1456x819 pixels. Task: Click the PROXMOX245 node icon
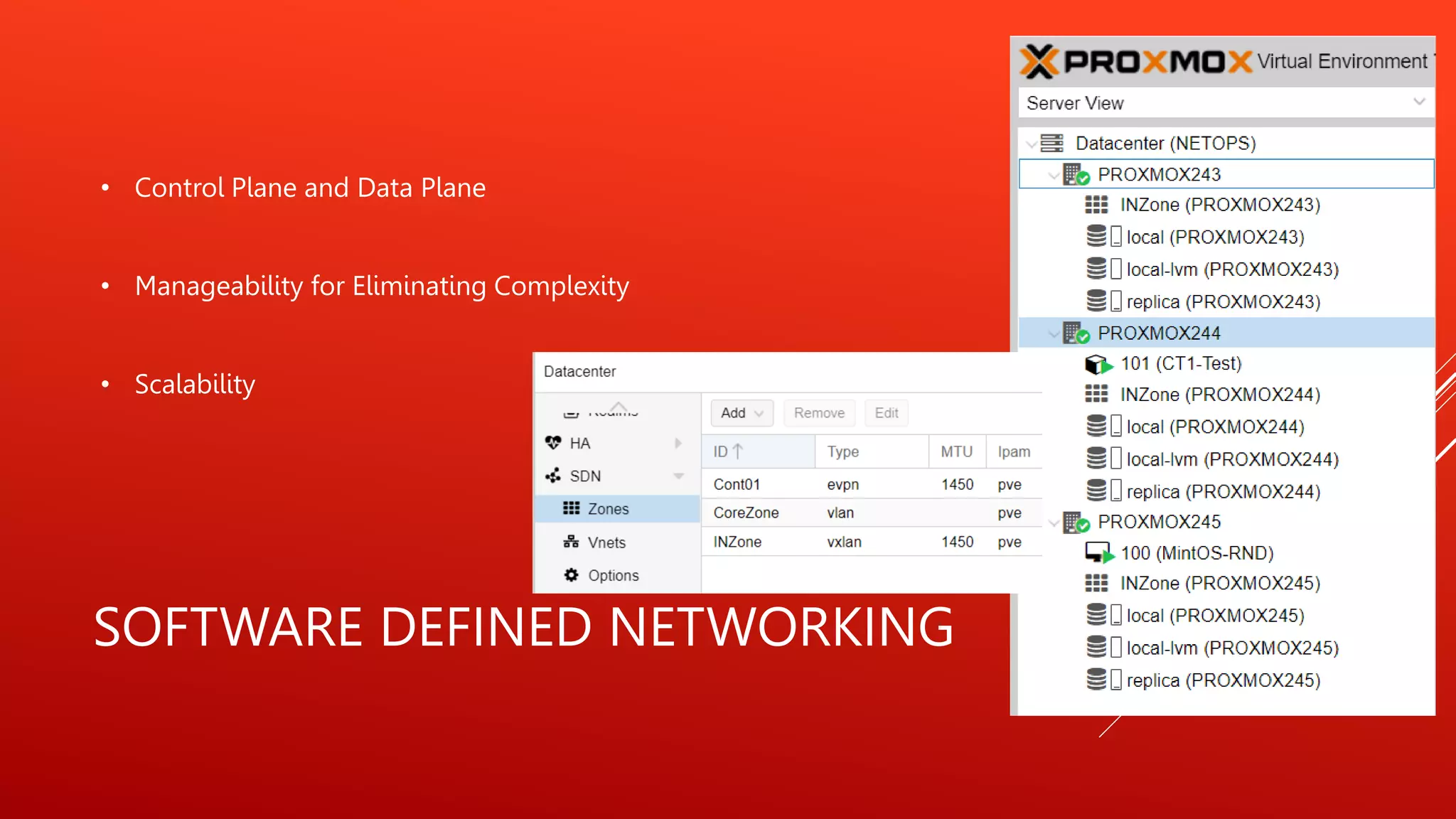(1076, 522)
